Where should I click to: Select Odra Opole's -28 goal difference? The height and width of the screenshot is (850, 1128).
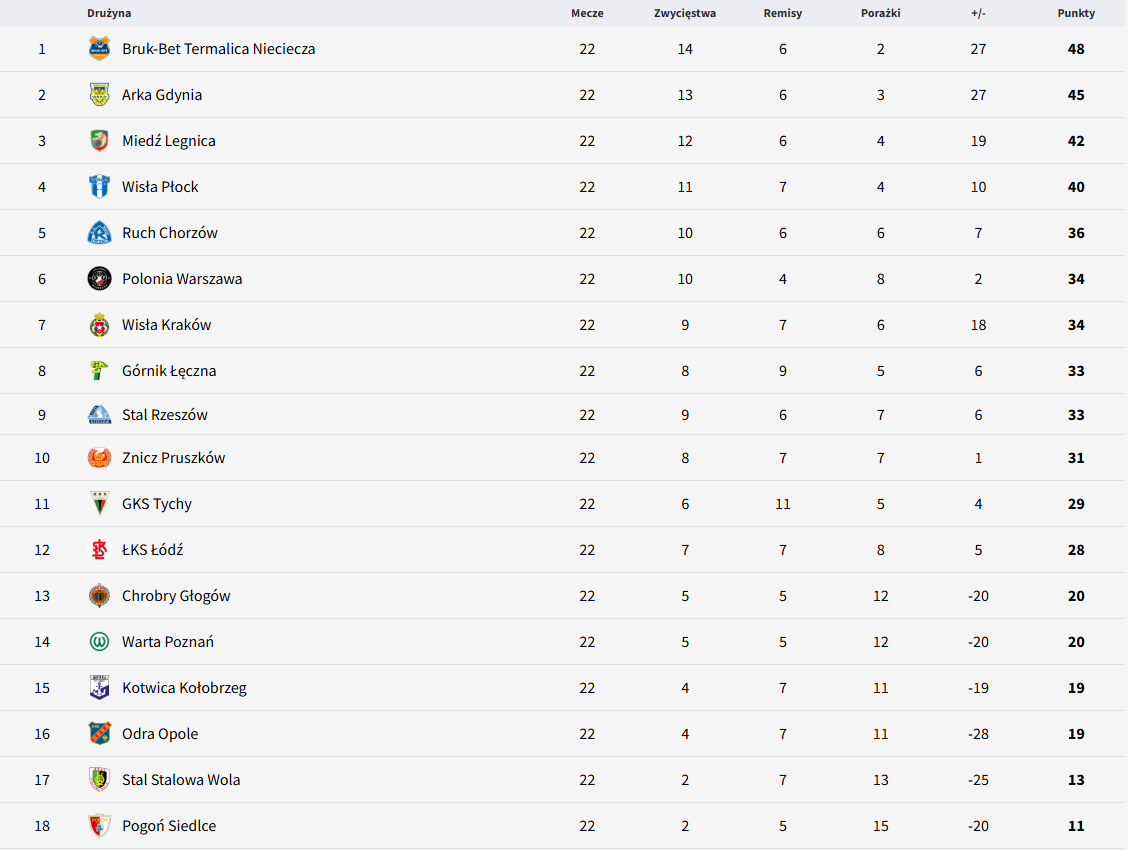[x=978, y=734]
